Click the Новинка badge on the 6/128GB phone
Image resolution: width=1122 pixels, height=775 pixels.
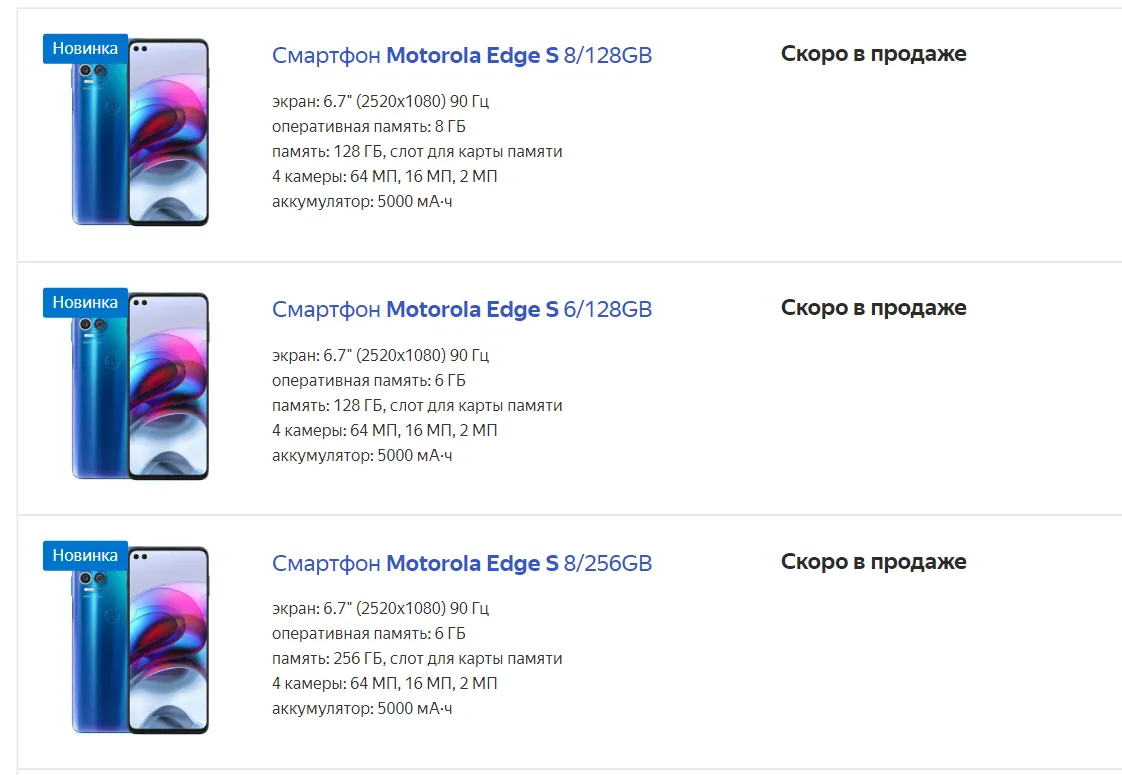coord(85,302)
